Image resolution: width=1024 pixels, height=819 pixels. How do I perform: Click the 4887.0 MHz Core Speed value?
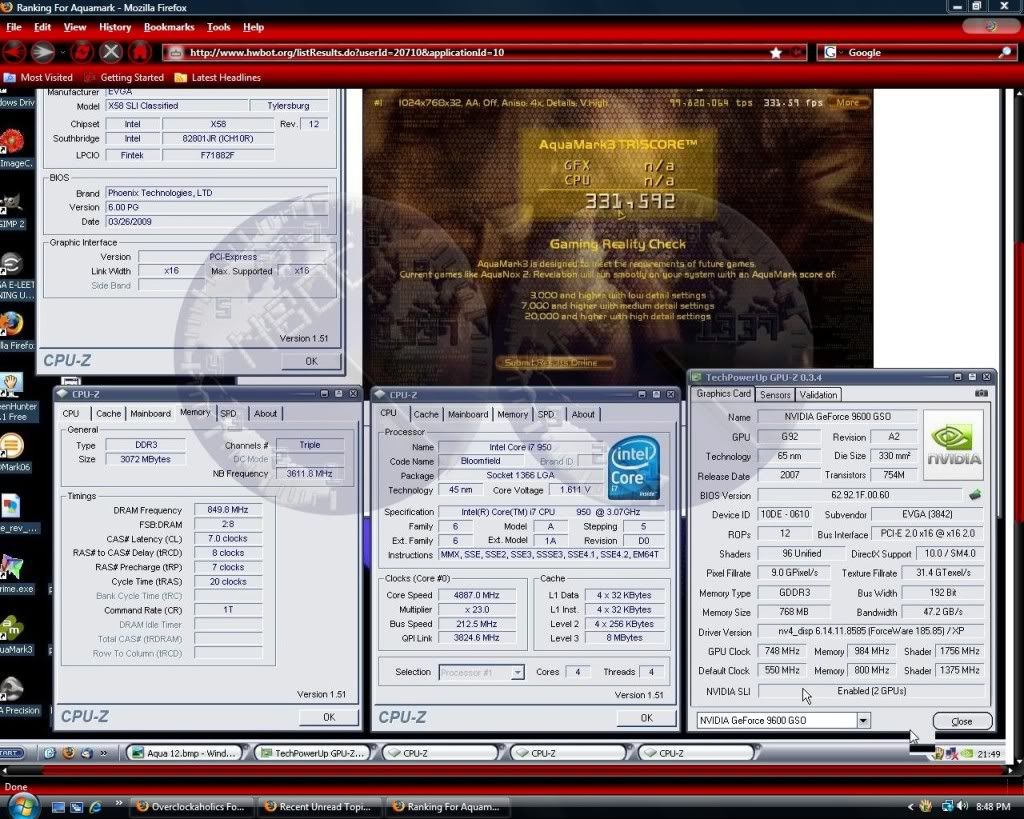coord(477,595)
